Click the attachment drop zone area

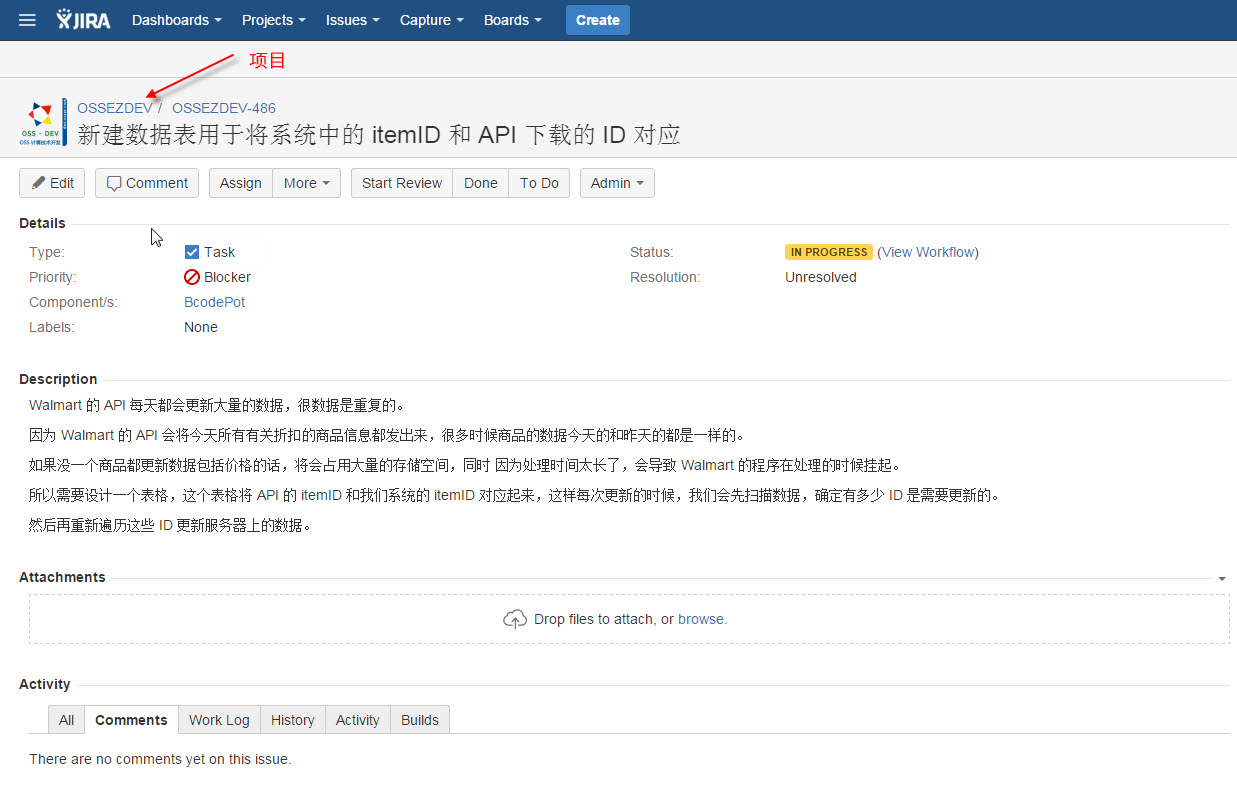click(629, 619)
